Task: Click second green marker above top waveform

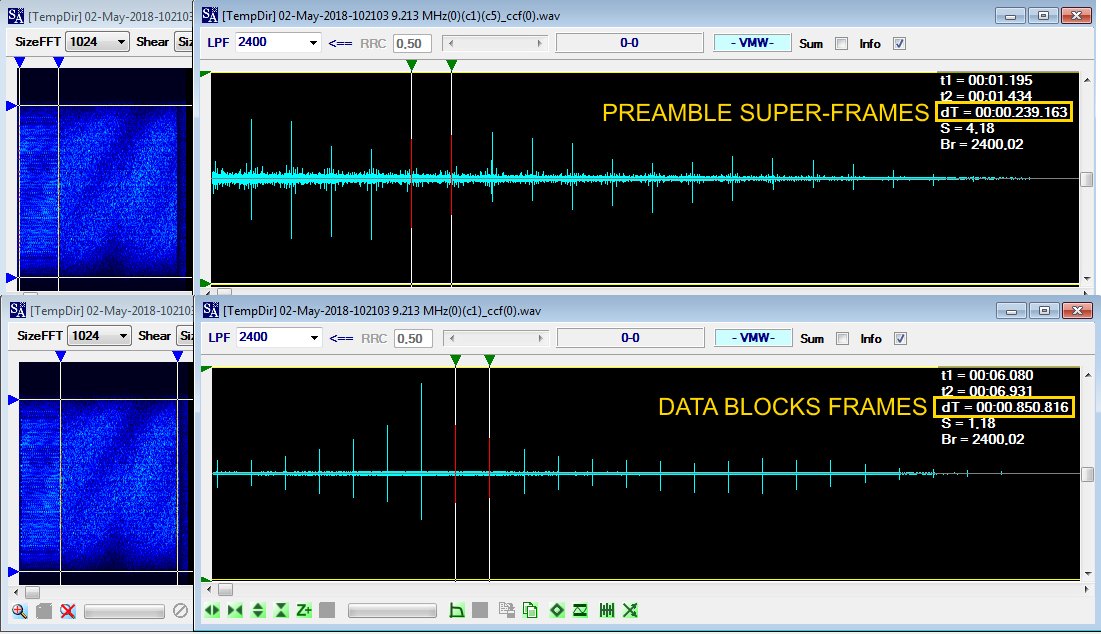Action: 451,65
